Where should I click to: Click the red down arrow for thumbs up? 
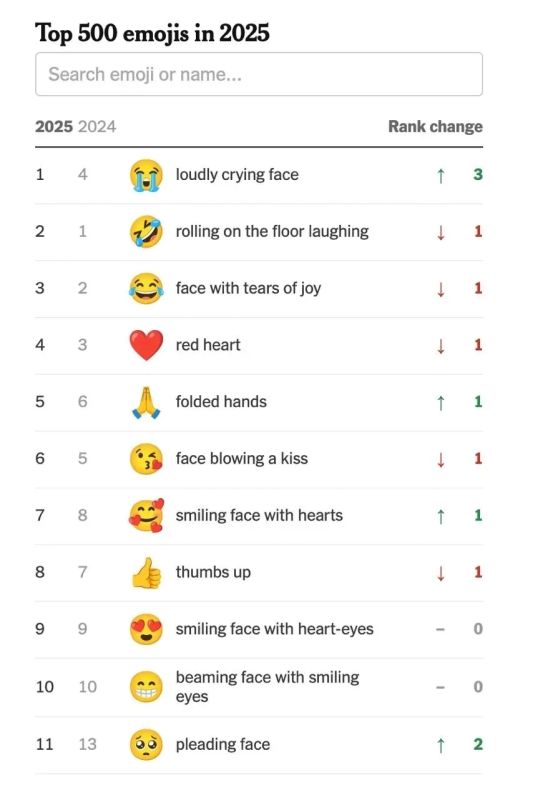click(441, 573)
